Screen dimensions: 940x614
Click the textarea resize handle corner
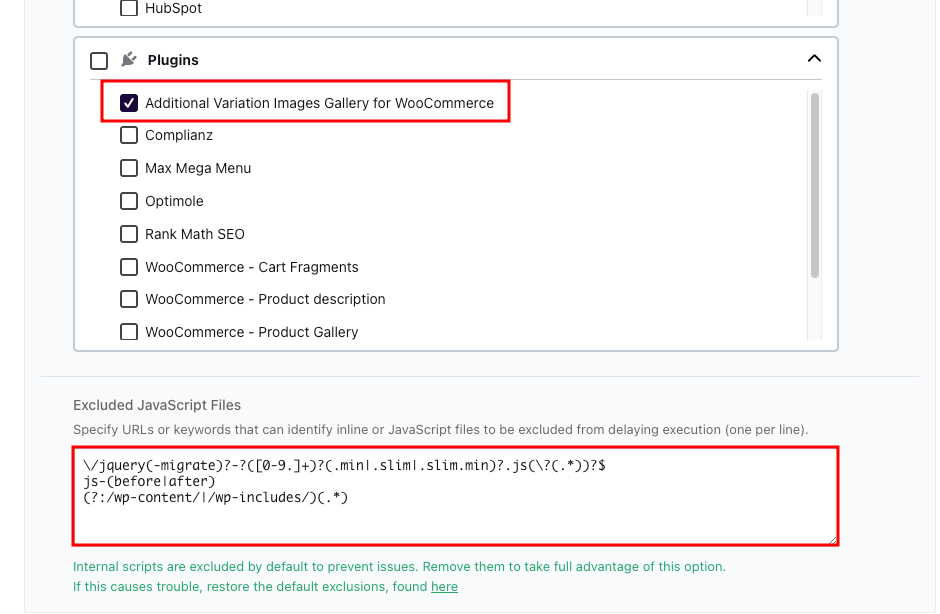[833, 540]
